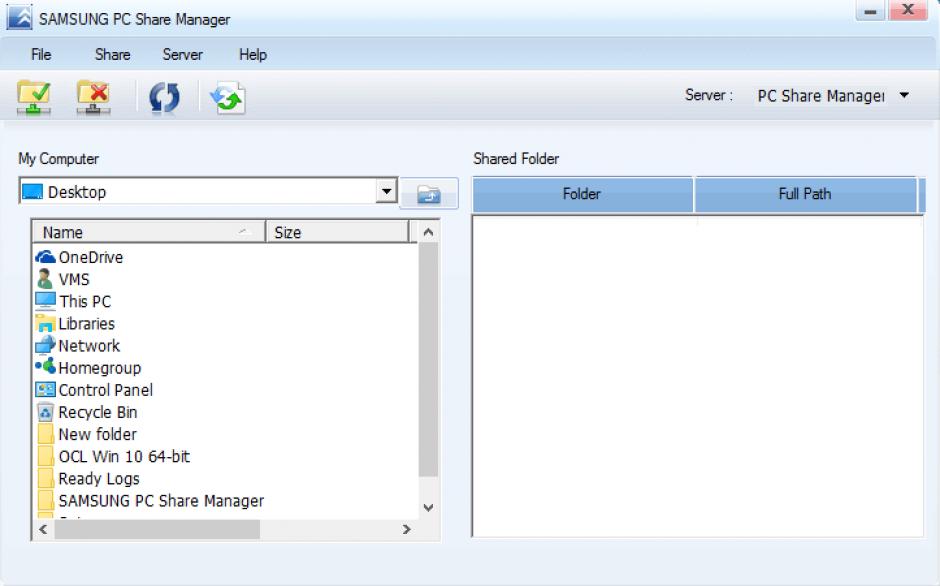The width and height of the screenshot is (940, 586).
Task: Select the "OneDrive" entry text
Action: pos(91,257)
